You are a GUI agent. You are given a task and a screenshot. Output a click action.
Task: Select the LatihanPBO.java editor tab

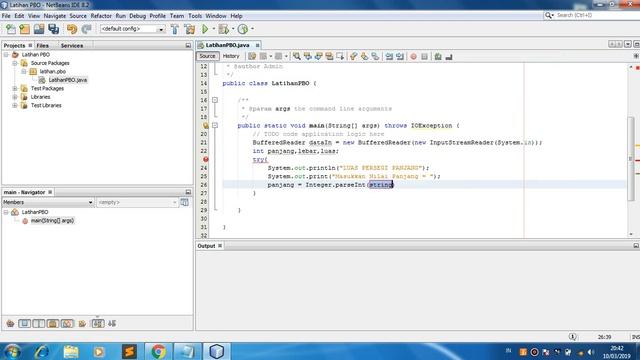click(227, 45)
